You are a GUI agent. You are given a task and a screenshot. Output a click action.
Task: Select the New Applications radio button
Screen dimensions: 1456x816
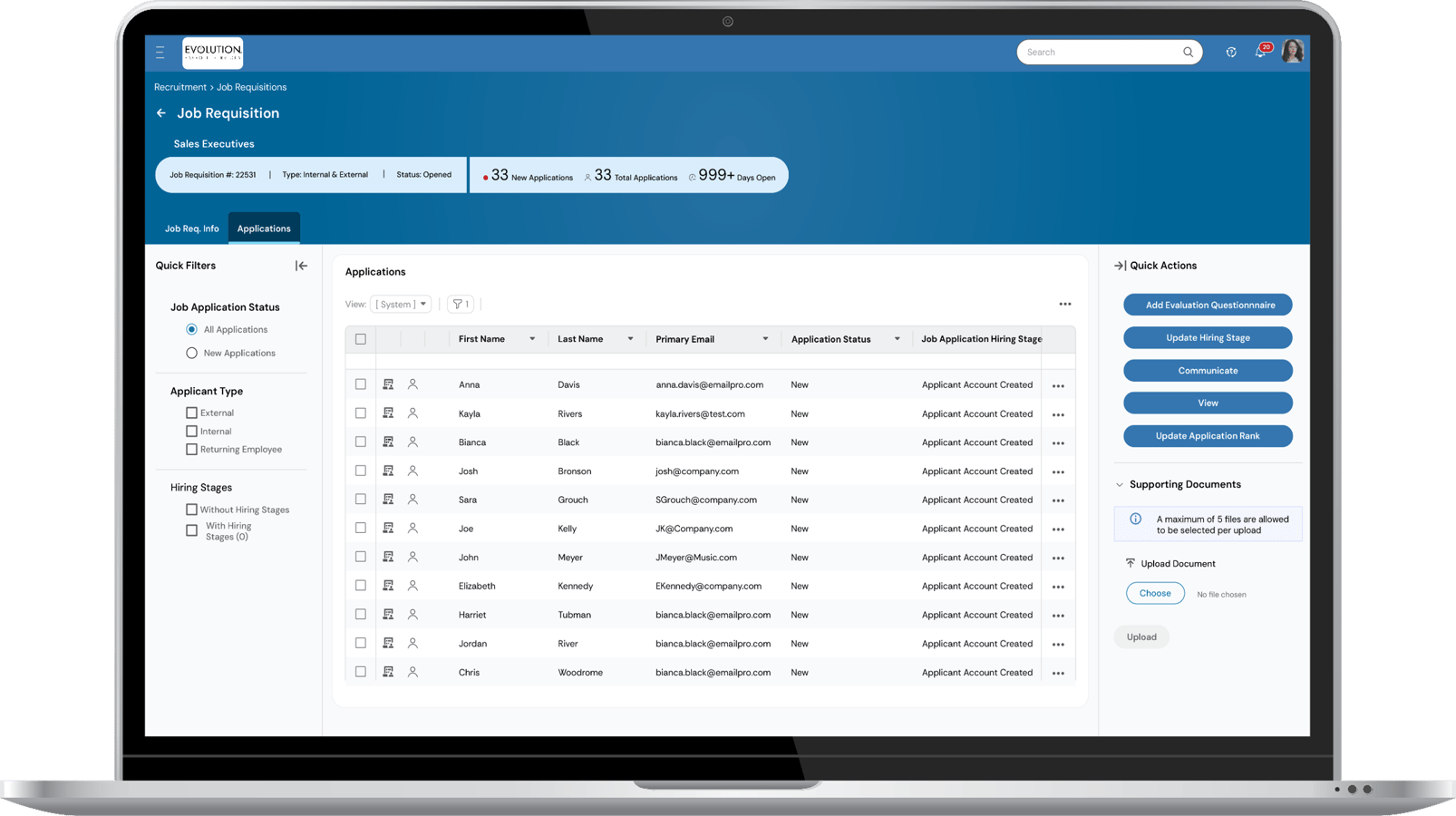191,353
